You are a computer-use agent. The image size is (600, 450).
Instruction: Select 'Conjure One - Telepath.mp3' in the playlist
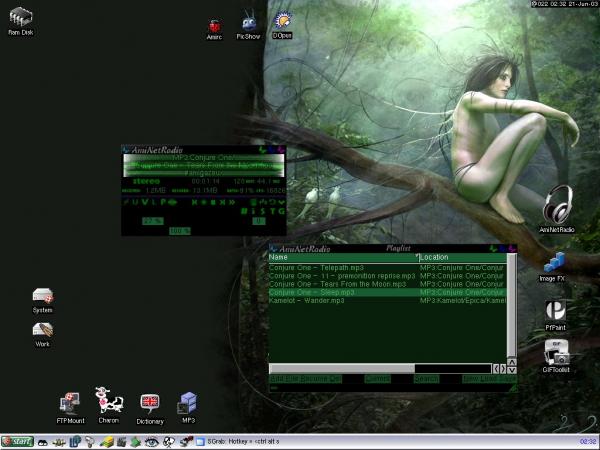[387, 268]
